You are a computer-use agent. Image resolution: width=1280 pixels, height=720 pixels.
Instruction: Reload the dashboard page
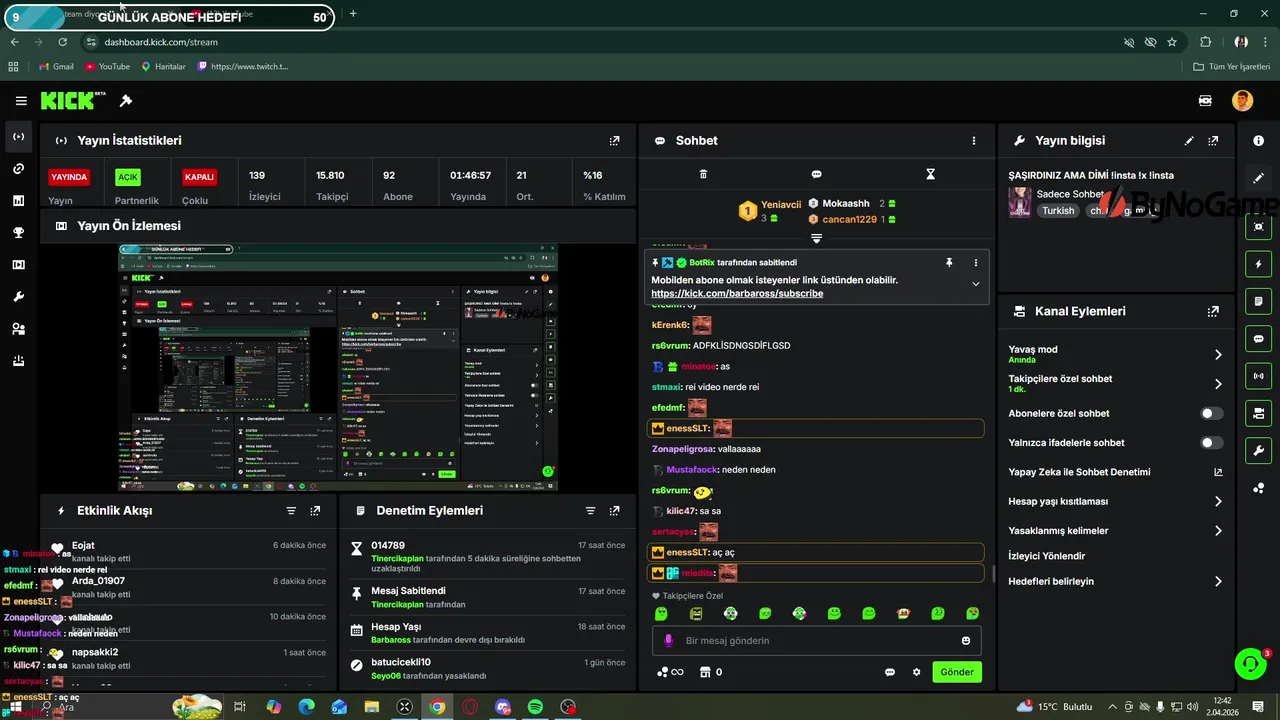(x=63, y=42)
